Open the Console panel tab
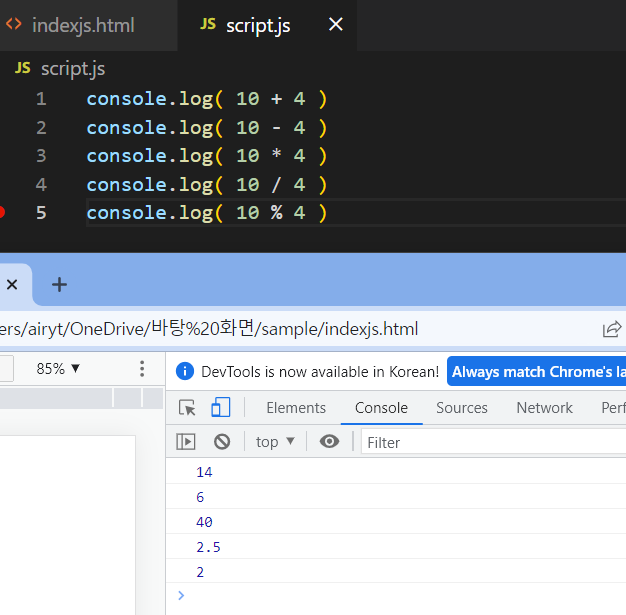626x615 pixels. (x=381, y=408)
